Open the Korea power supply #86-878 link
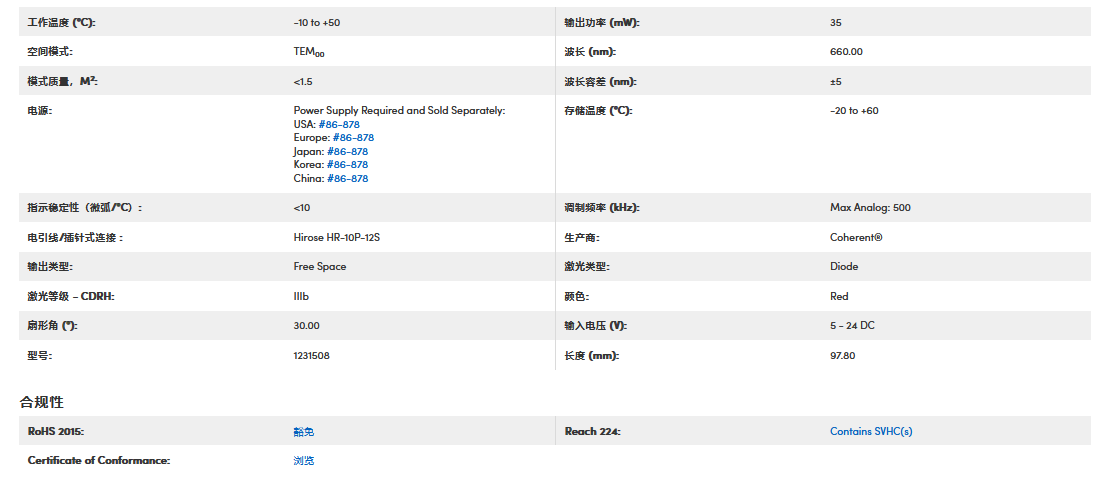The width and height of the screenshot is (1098, 487). pyautogui.click(x=347, y=165)
